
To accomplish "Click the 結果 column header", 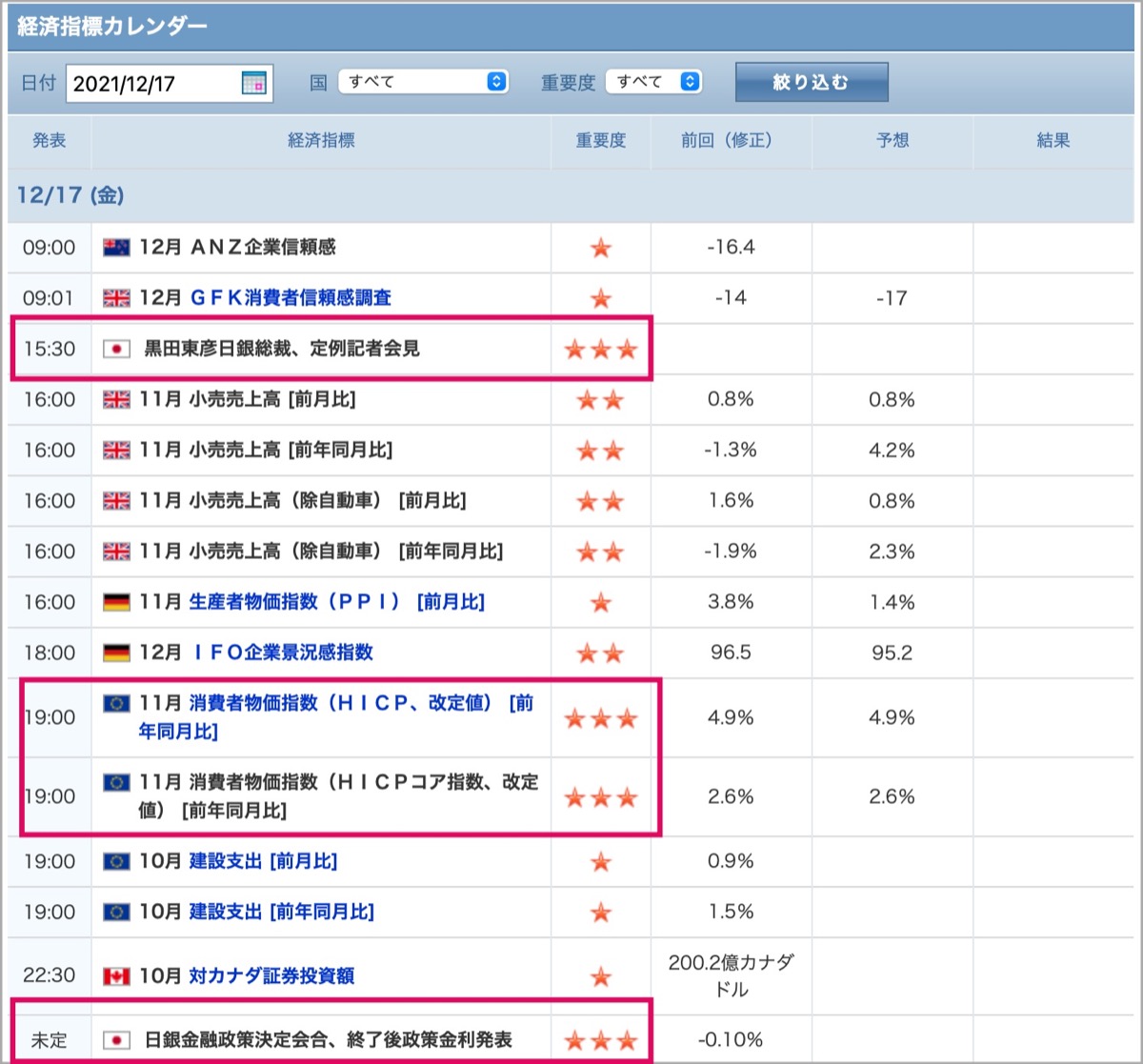I will click(1053, 141).
